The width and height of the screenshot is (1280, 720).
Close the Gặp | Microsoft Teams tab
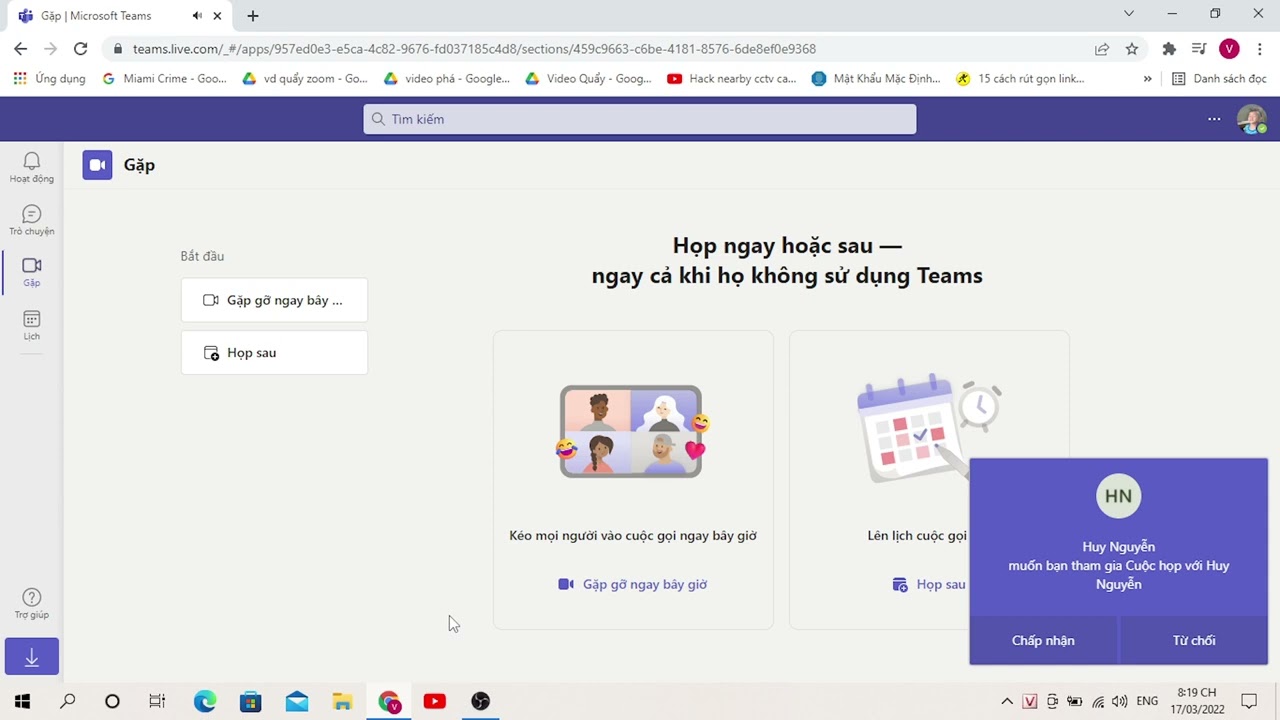(217, 16)
